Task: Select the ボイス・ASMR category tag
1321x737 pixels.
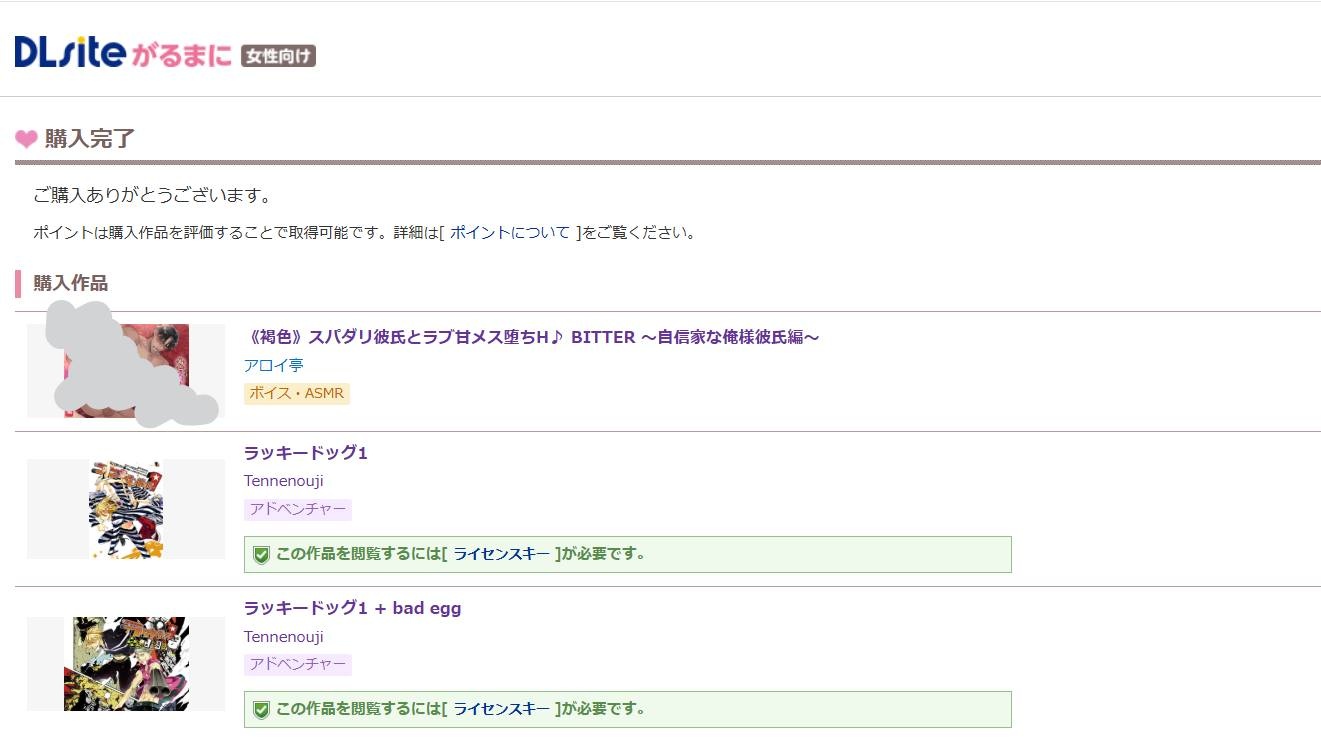Action: coord(296,393)
